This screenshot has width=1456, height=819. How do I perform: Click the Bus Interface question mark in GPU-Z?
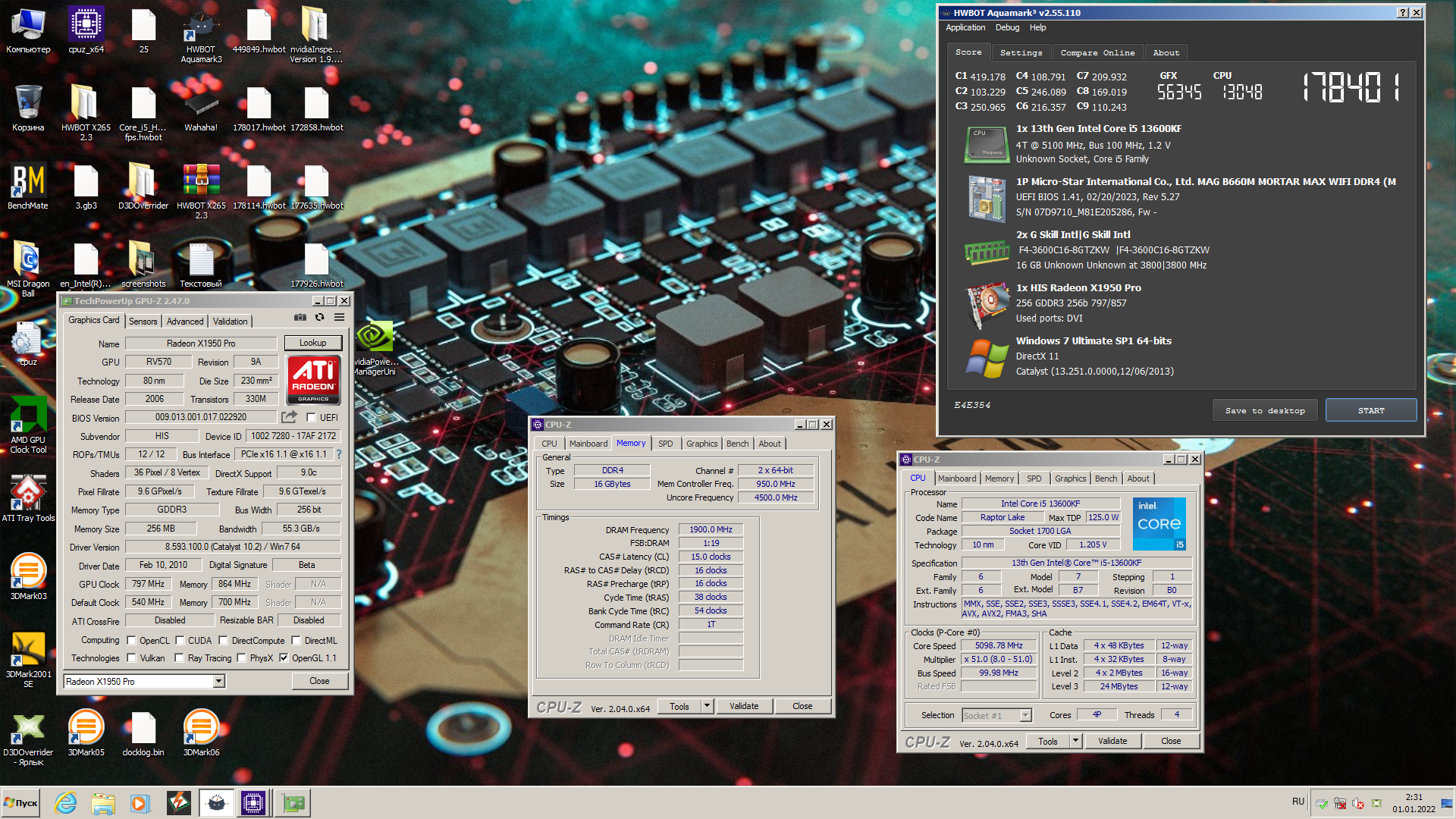pos(339,454)
